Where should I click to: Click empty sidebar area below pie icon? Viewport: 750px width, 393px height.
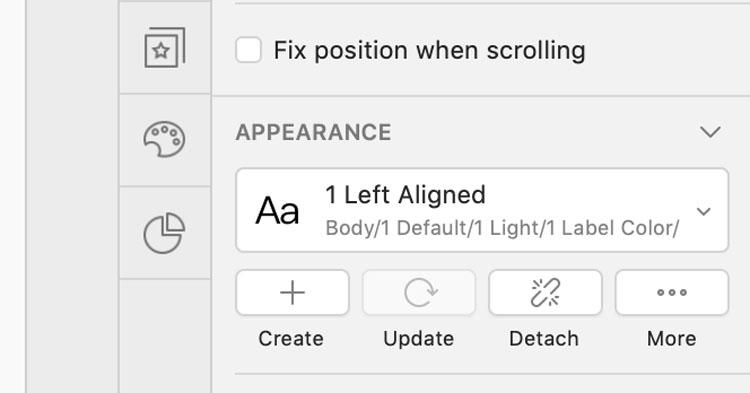pos(165,336)
